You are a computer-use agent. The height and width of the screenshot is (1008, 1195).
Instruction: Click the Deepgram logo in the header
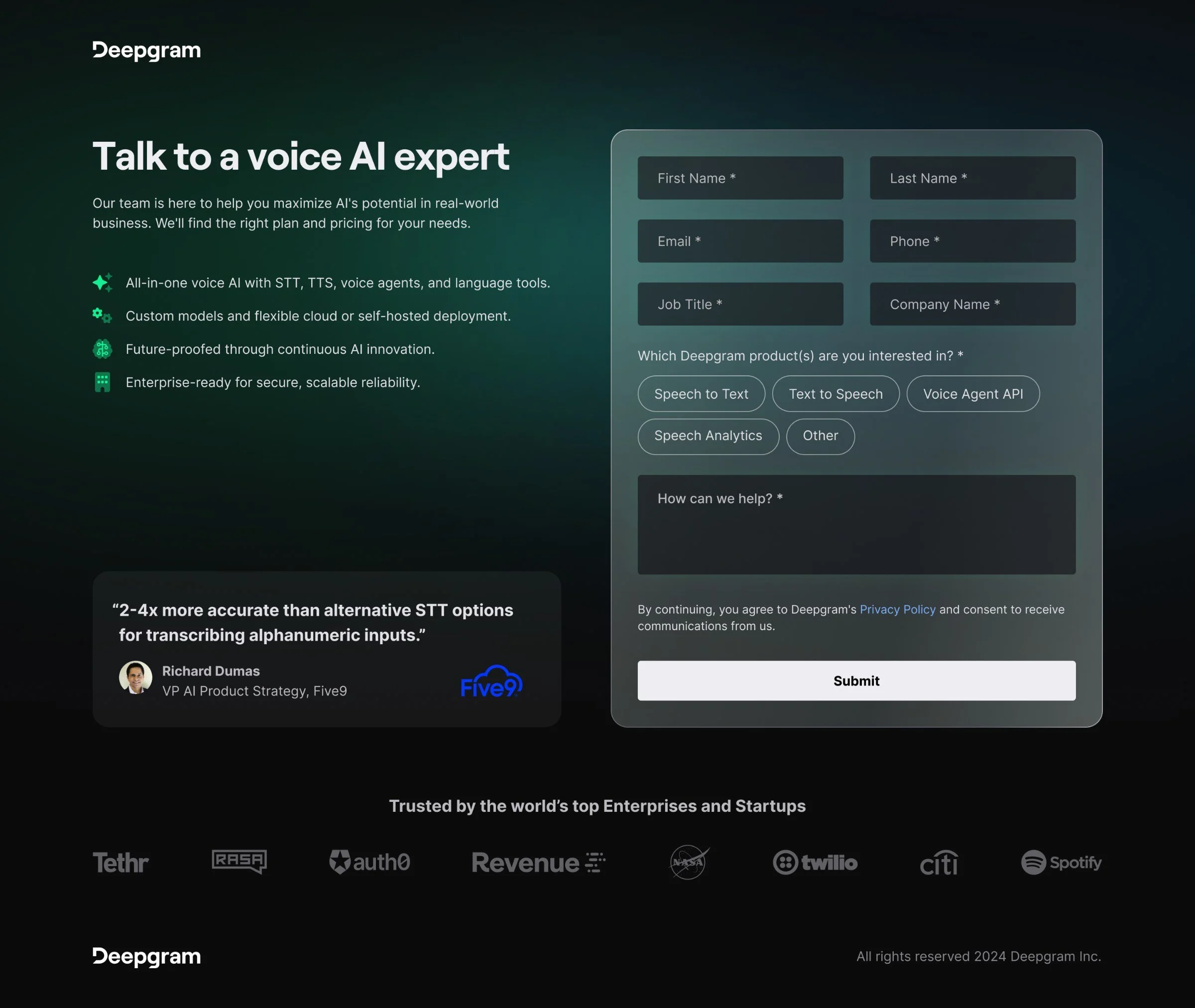[147, 50]
